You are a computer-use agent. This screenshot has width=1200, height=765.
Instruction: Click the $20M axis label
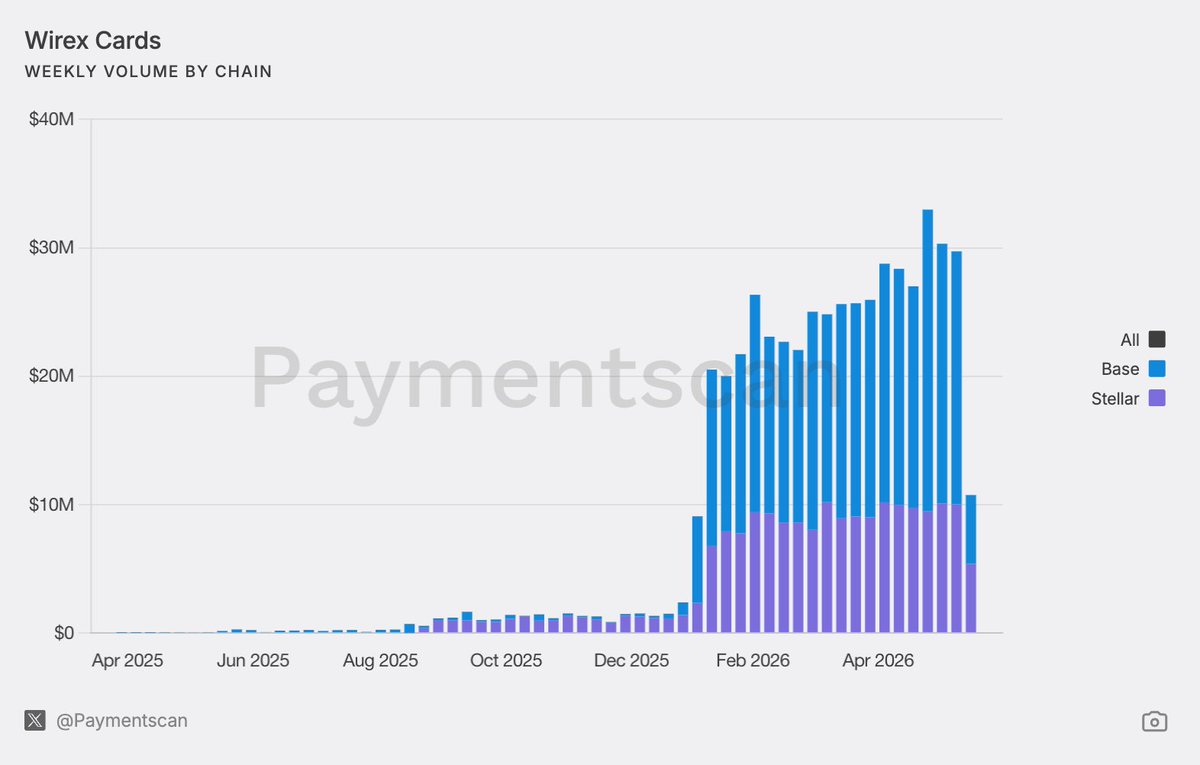(50, 376)
